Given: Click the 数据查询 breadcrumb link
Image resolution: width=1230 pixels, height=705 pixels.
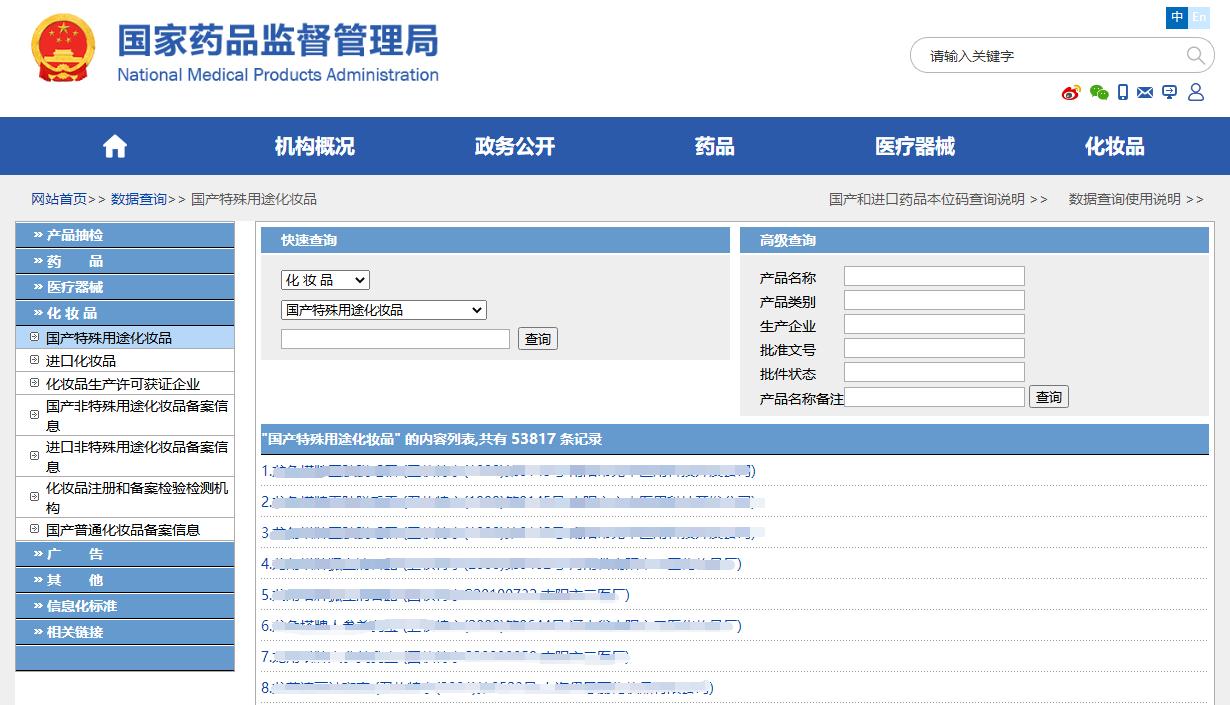Looking at the screenshot, I should [x=139, y=199].
